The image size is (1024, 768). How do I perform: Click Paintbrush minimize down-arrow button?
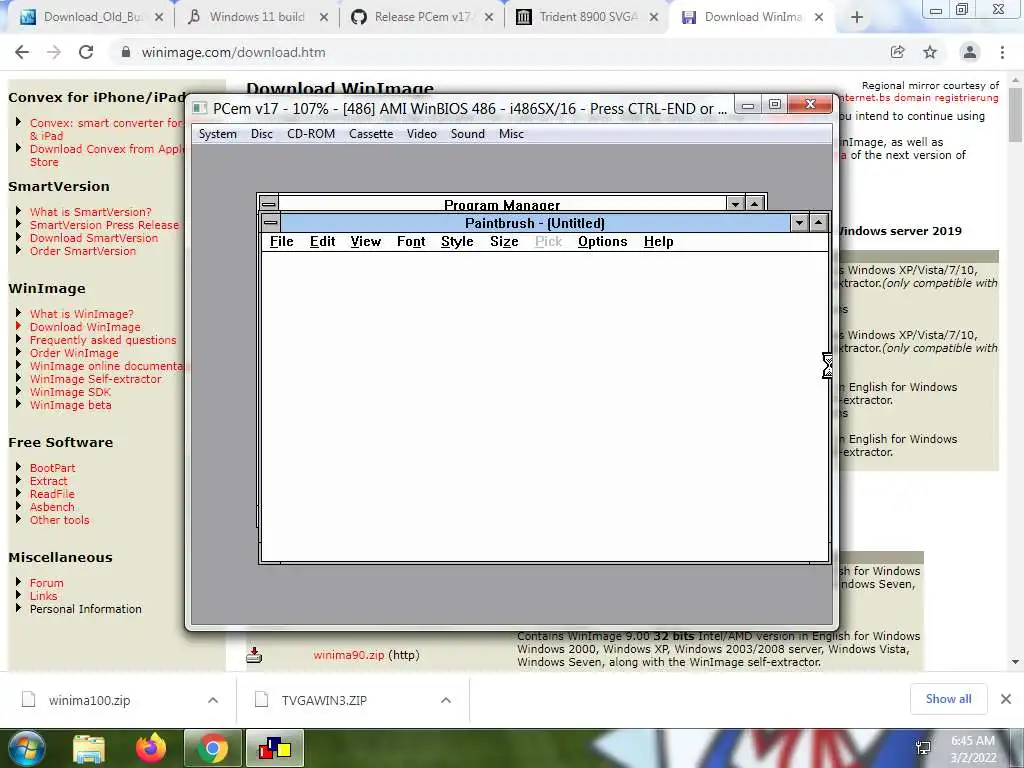pyautogui.click(x=799, y=223)
